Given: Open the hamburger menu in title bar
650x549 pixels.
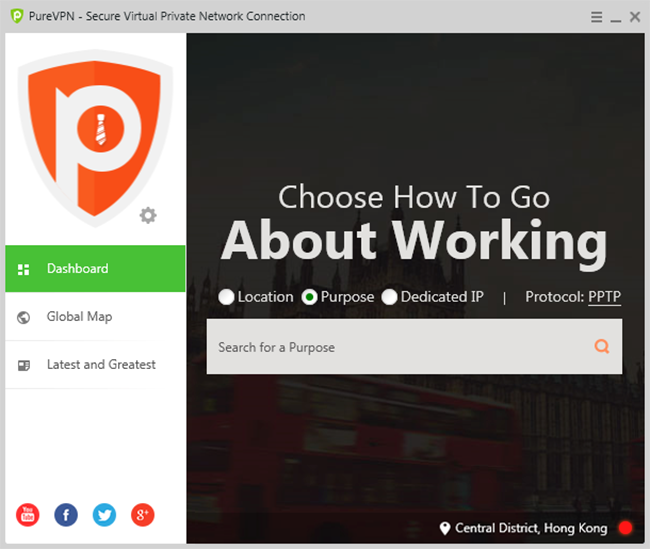Looking at the screenshot, I should pos(596,17).
